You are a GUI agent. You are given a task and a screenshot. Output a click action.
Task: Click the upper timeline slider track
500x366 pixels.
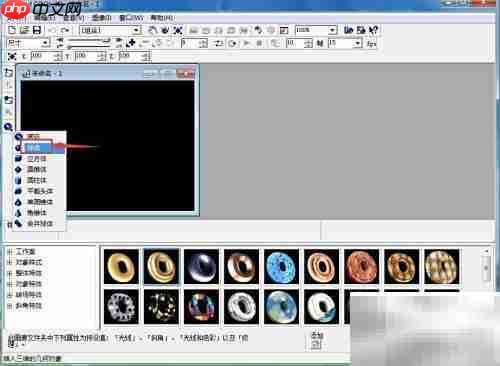pyautogui.click(x=89, y=40)
